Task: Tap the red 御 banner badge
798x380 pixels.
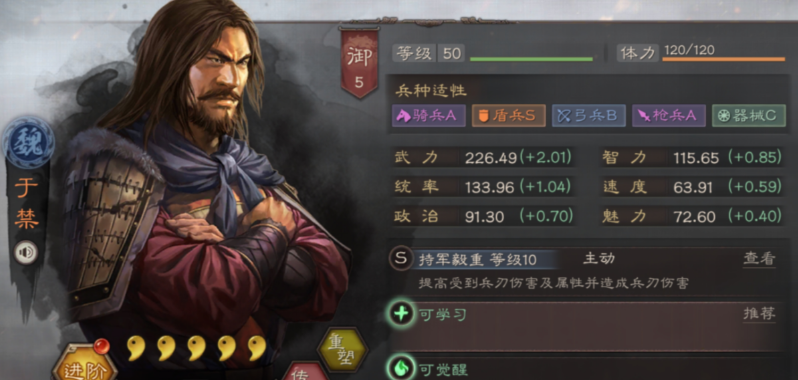Action: click(359, 62)
